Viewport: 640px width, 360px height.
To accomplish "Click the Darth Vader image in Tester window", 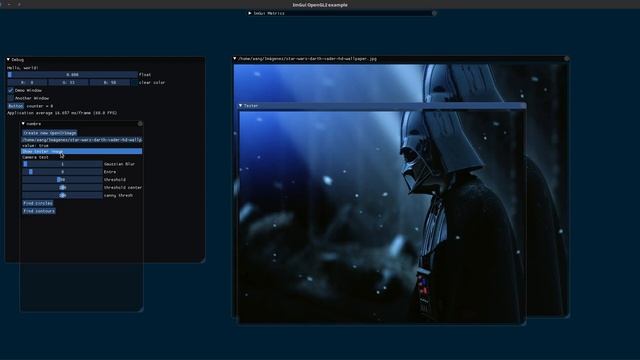I will [x=381, y=216].
